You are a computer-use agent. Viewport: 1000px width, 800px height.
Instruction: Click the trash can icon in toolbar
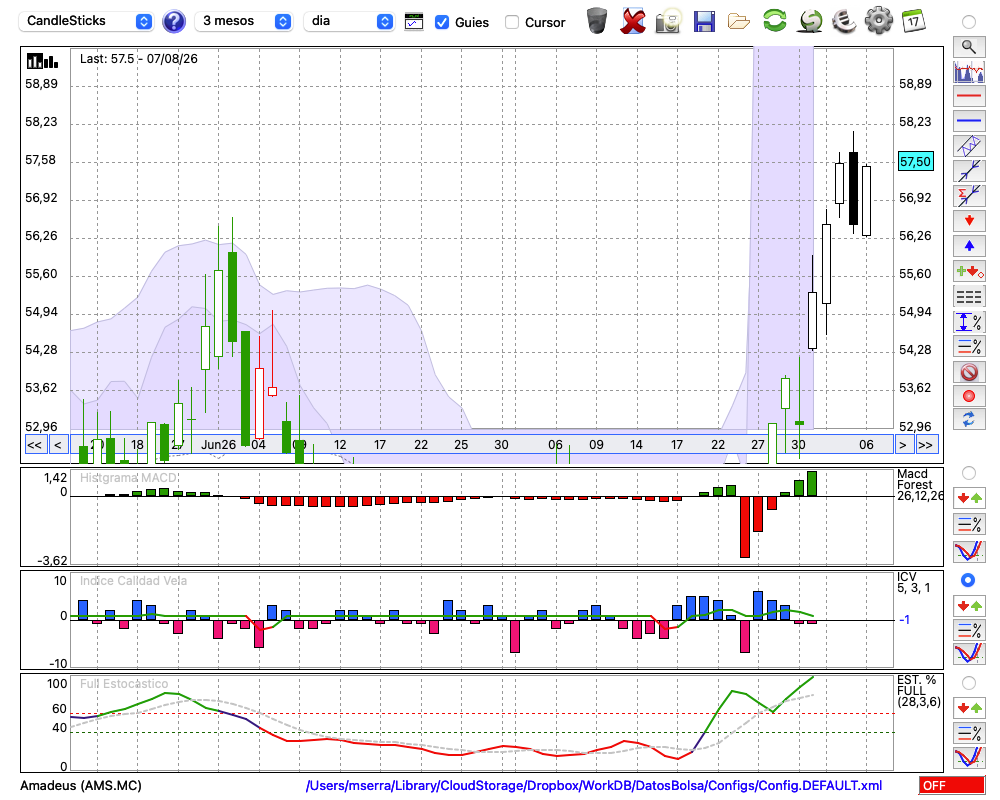(x=597, y=21)
